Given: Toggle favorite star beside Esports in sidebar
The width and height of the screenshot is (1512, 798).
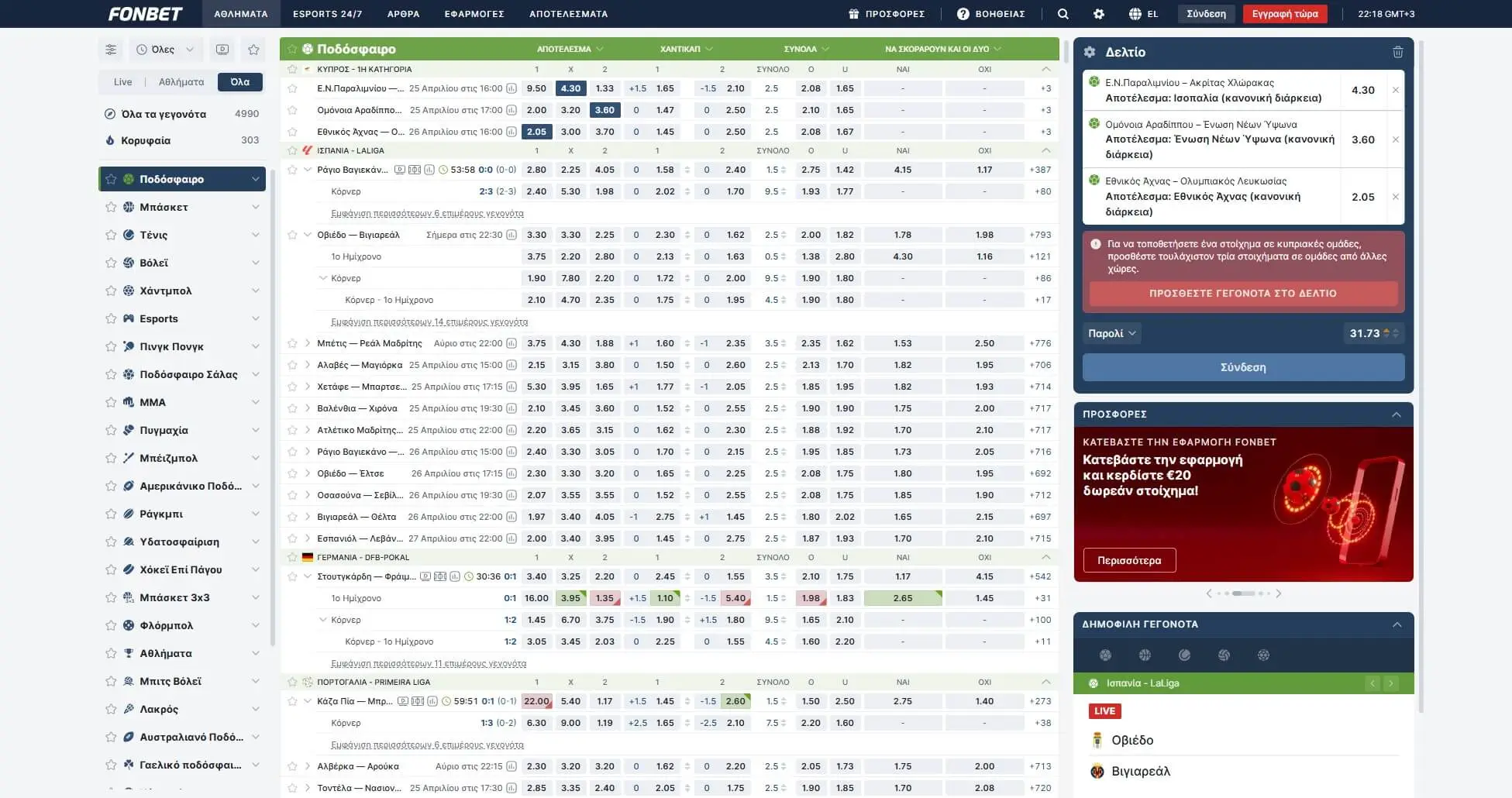Looking at the screenshot, I should coord(111,318).
